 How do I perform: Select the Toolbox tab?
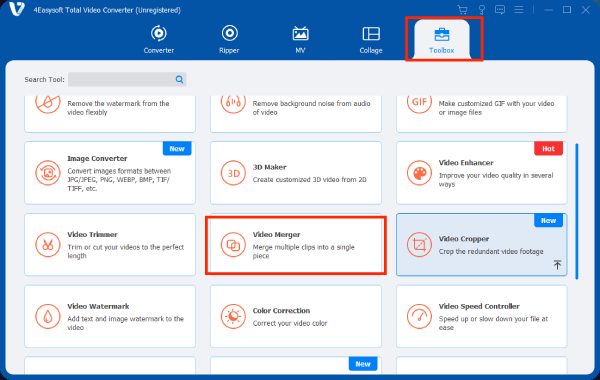(x=442, y=39)
